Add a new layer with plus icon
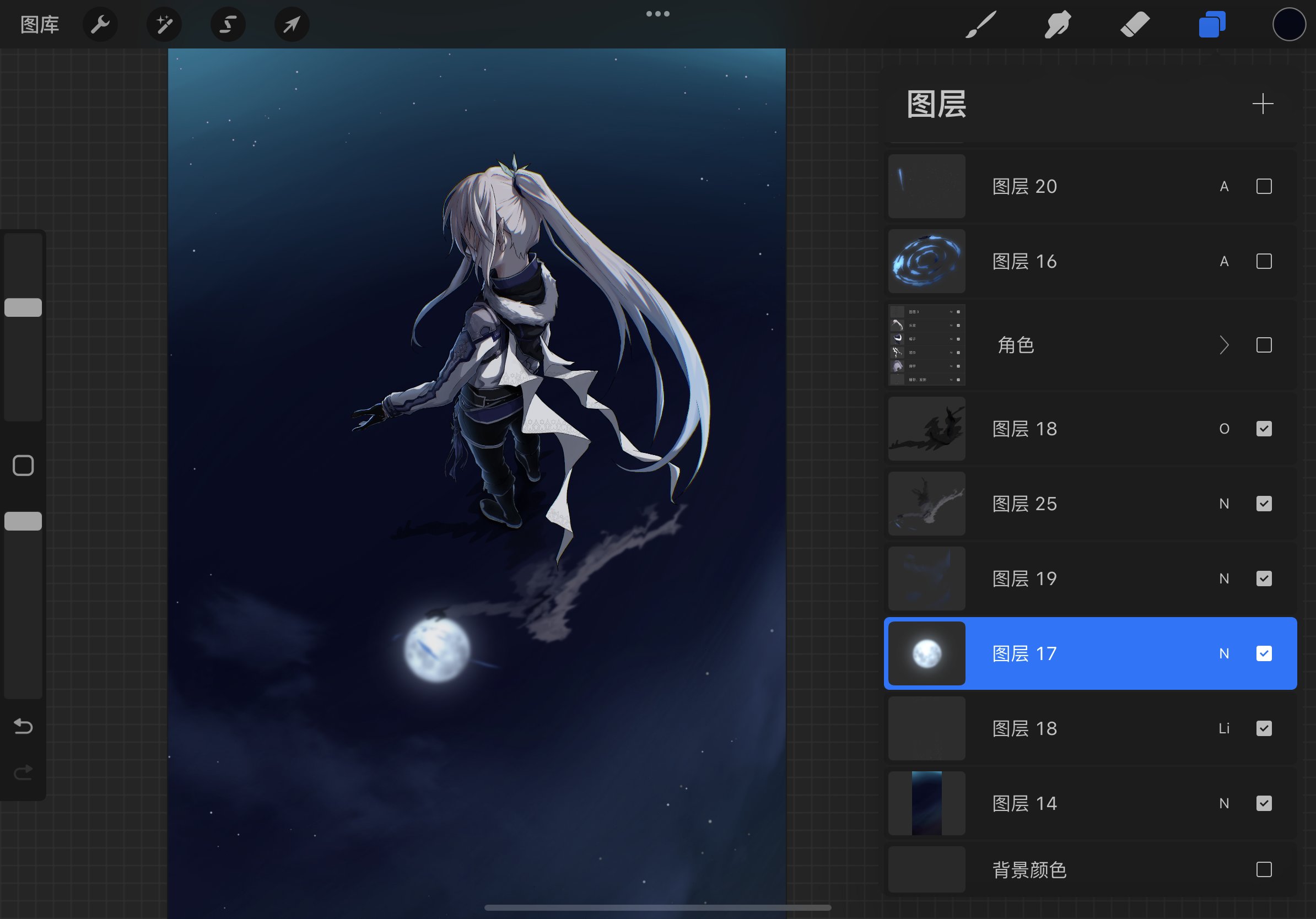The height and width of the screenshot is (919, 1316). pyautogui.click(x=1263, y=104)
